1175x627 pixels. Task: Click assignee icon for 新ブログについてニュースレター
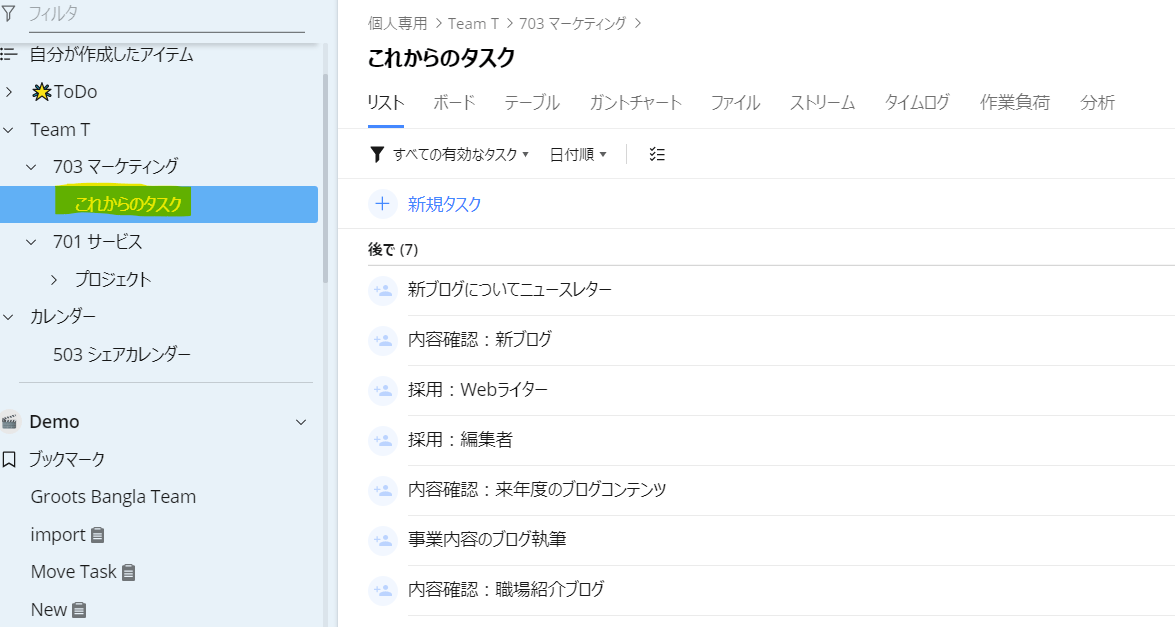(383, 290)
